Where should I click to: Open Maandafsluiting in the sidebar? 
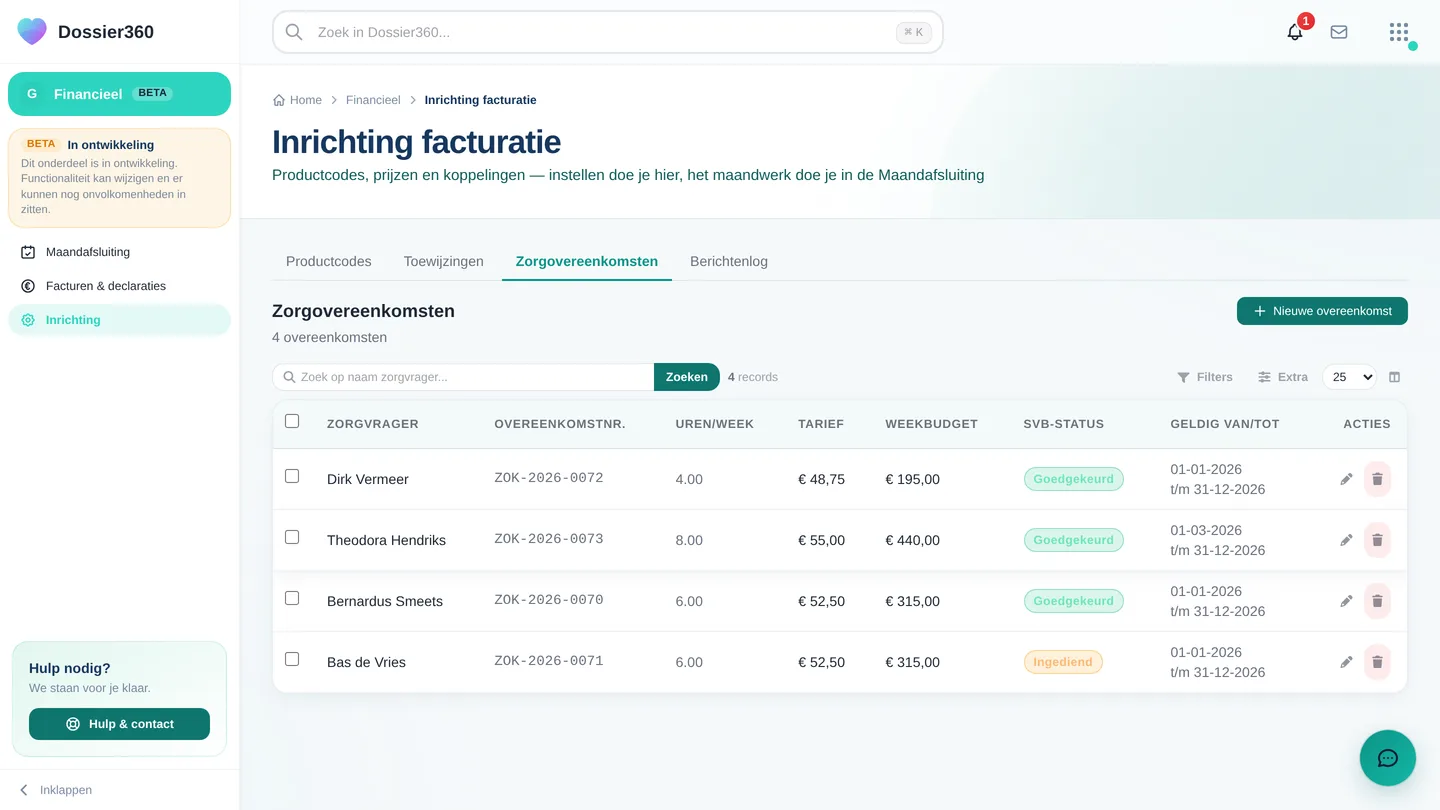tap(119, 252)
